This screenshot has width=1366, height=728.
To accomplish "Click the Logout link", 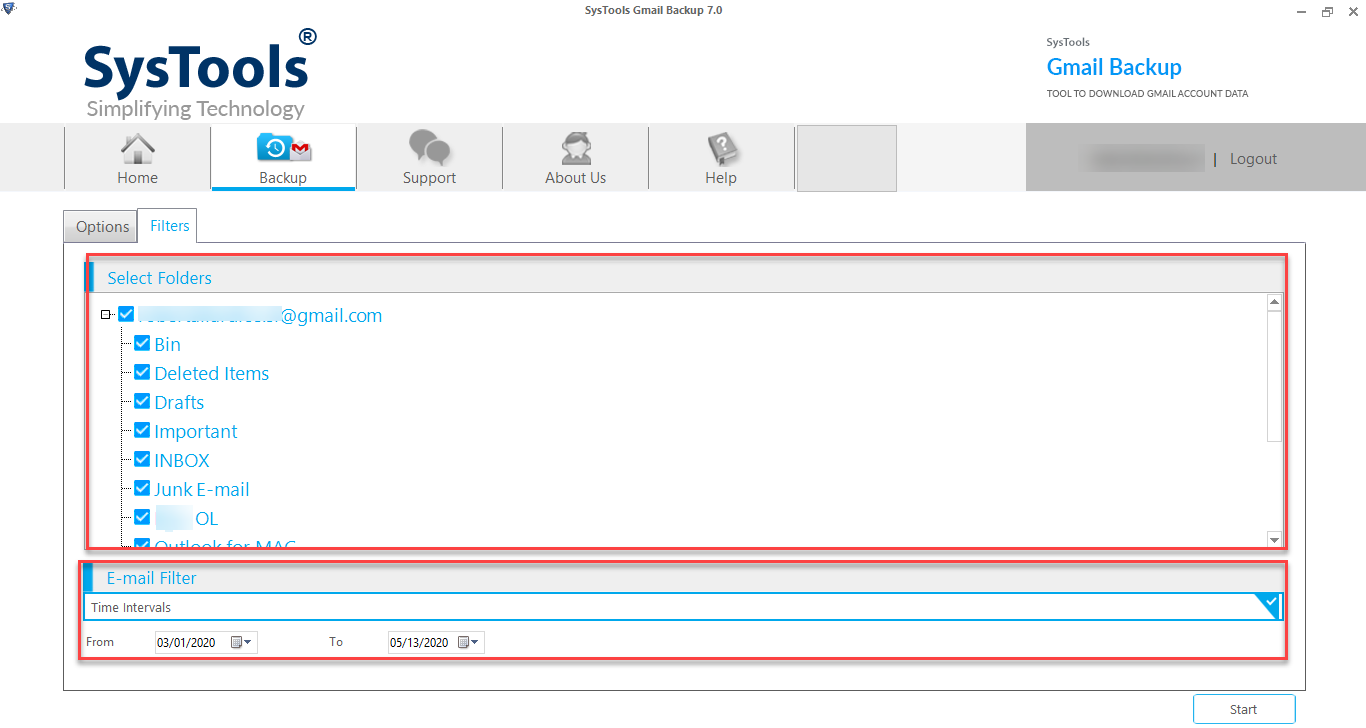I will coord(1253,159).
